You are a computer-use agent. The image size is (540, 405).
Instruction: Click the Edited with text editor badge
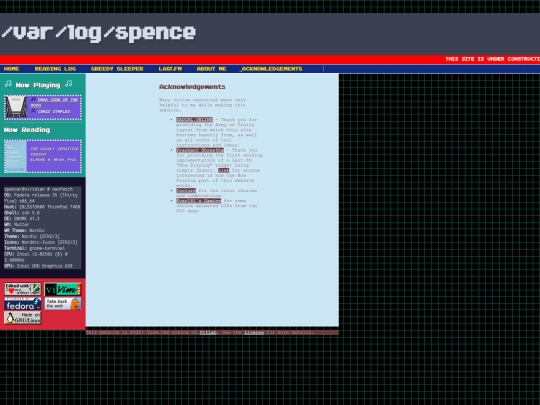[x=23, y=289]
